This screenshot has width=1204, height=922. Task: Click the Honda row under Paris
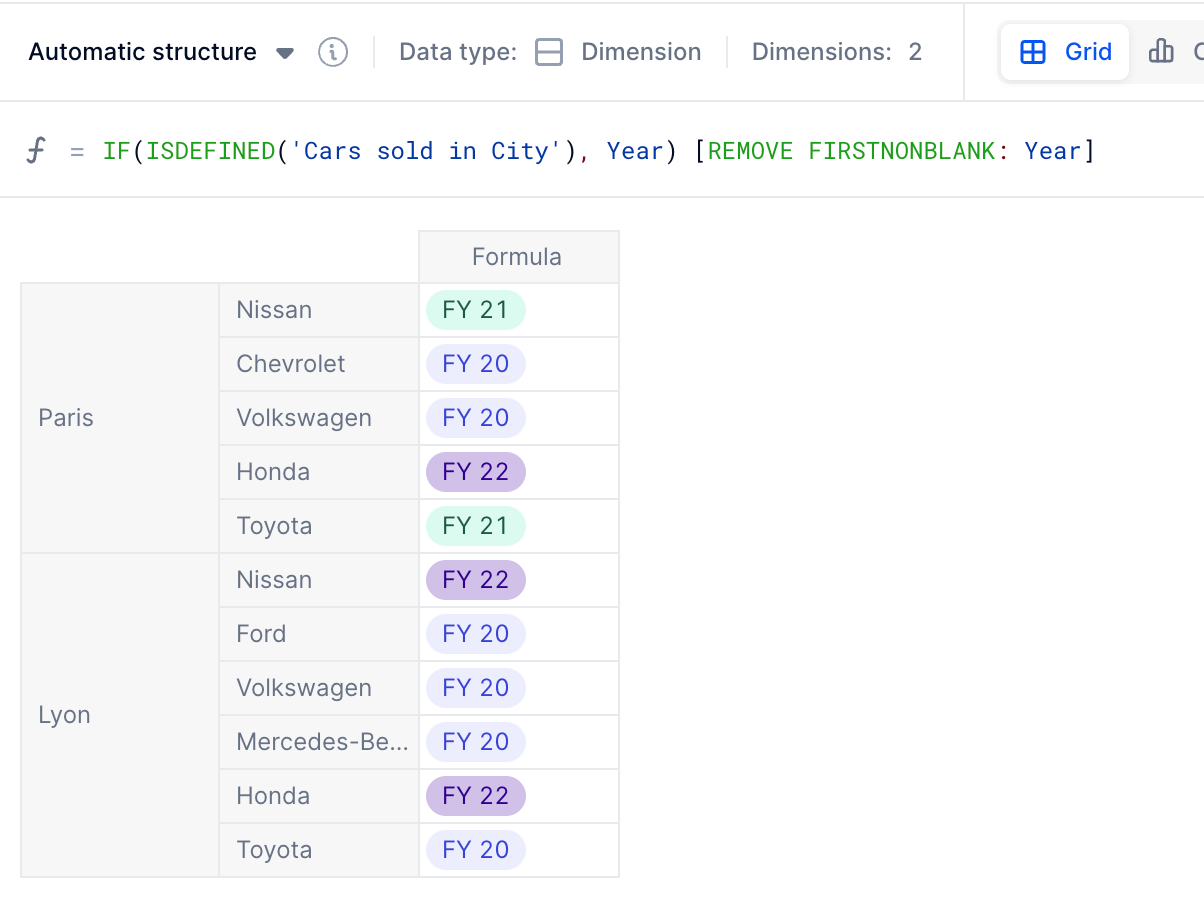[319, 472]
